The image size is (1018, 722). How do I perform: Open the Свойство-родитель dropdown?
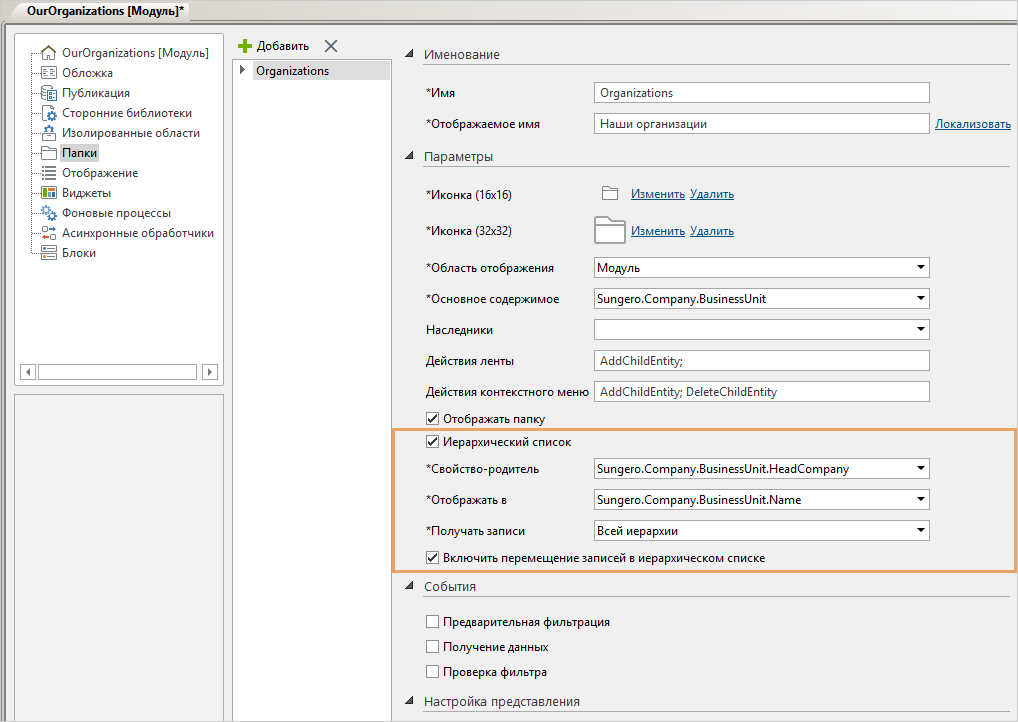point(921,469)
